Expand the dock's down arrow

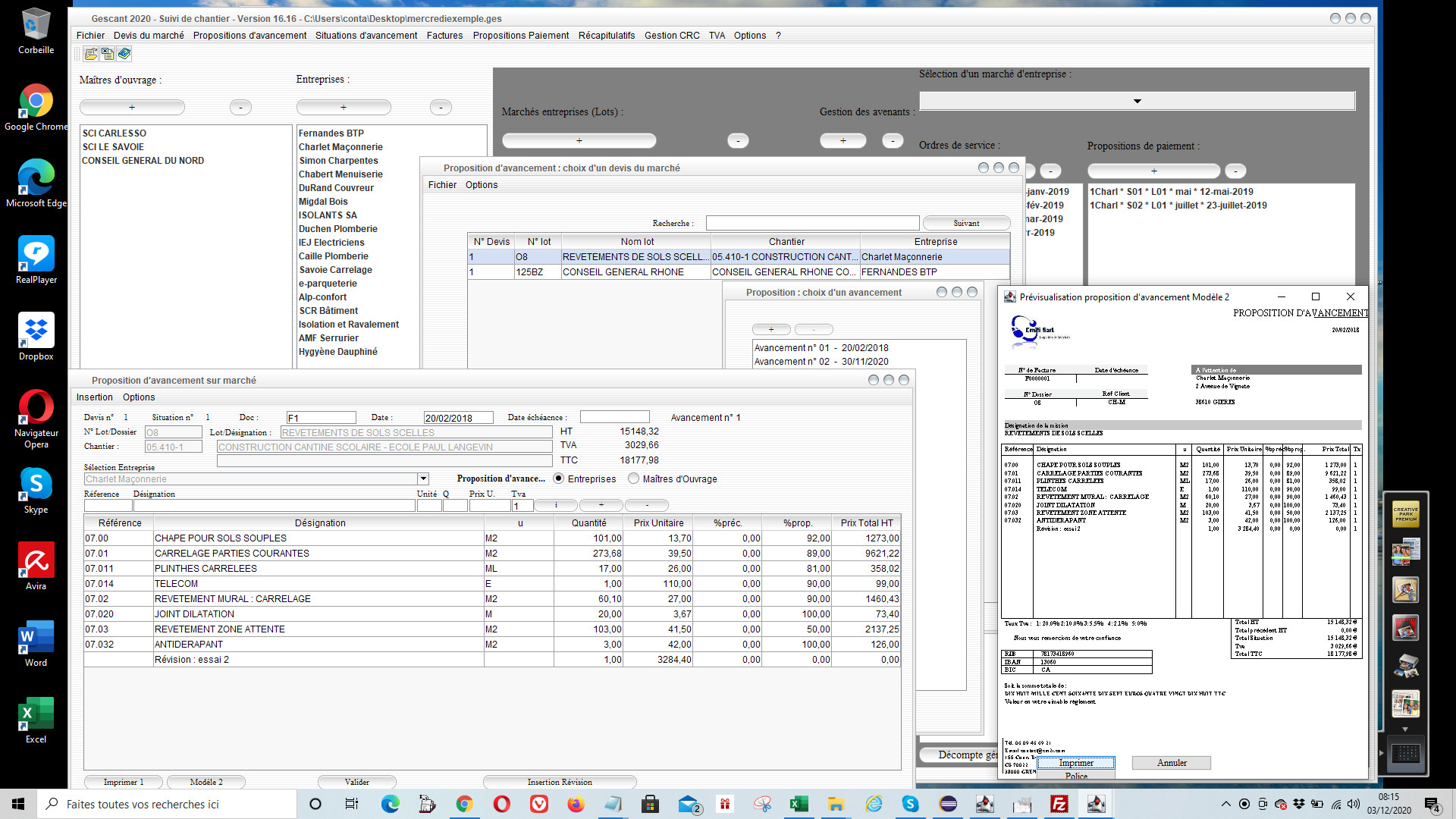click(x=1405, y=729)
